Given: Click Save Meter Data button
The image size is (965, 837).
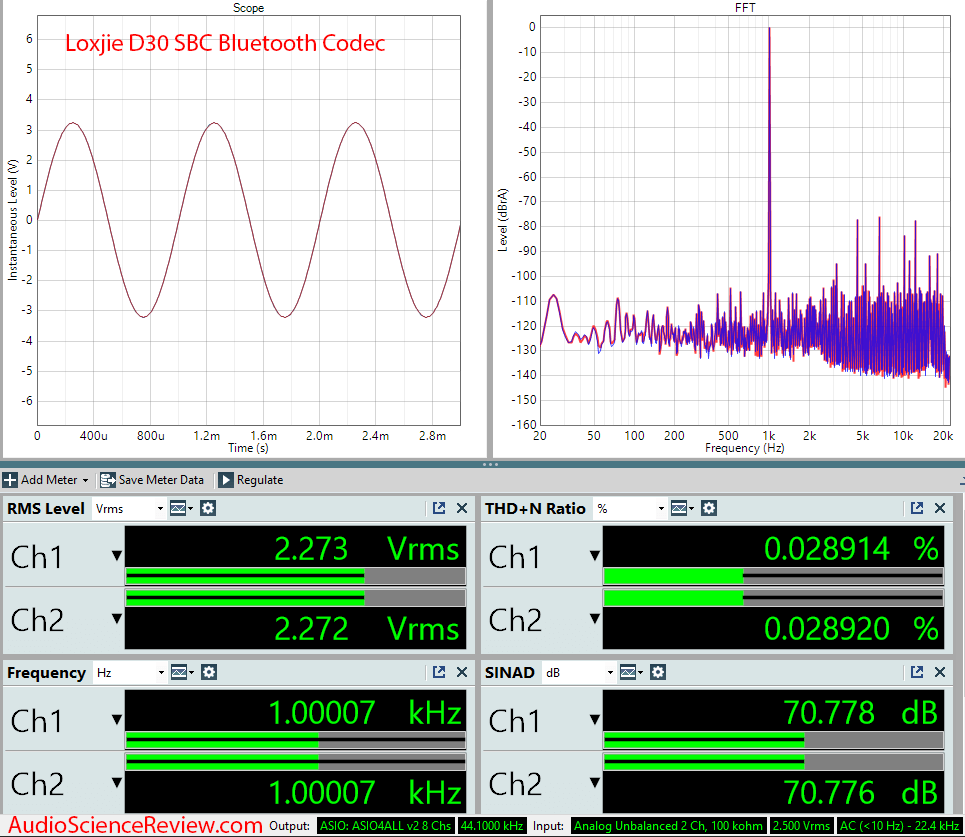Looking at the screenshot, I should pos(152,480).
